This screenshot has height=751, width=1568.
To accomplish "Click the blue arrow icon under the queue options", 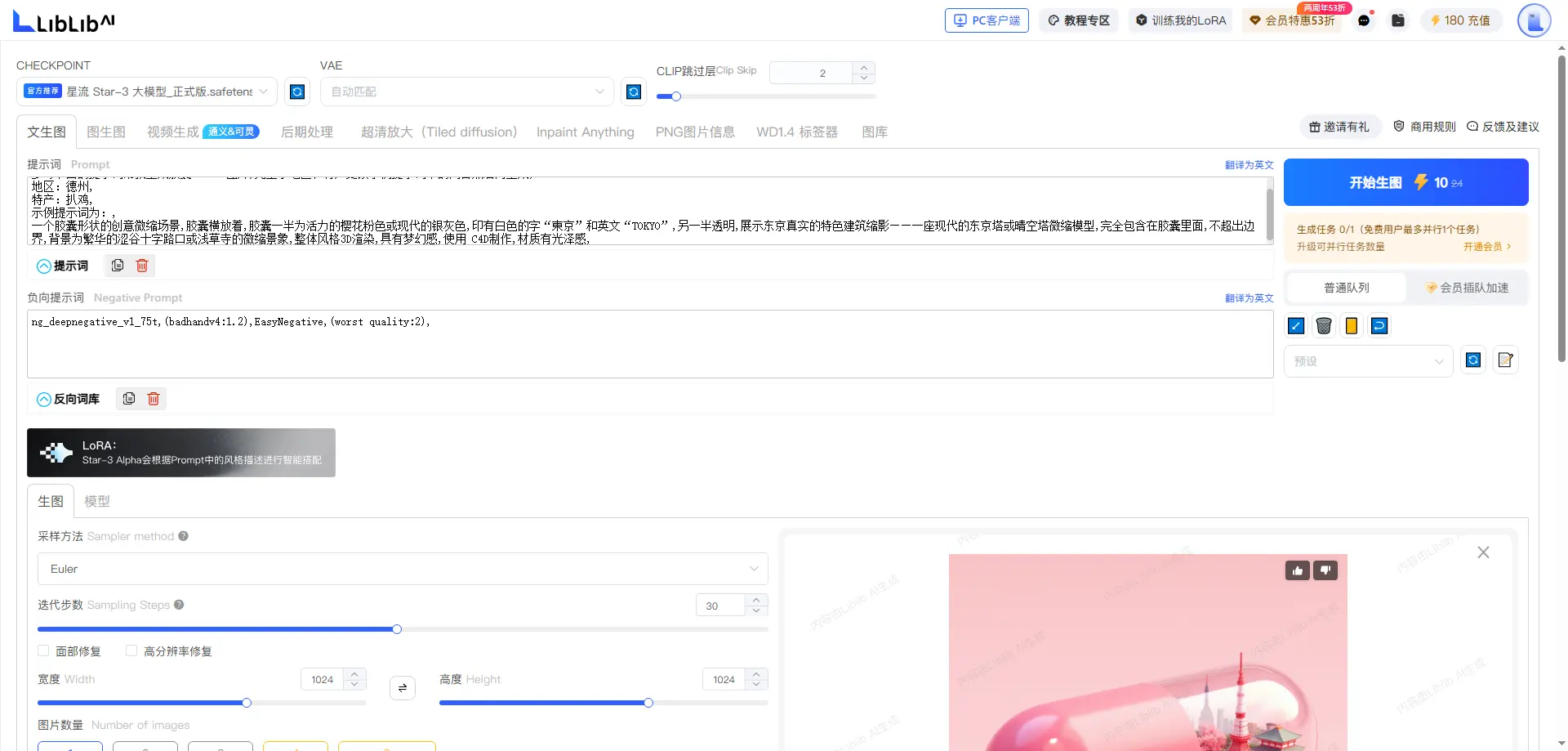I will pos(1296,326).
